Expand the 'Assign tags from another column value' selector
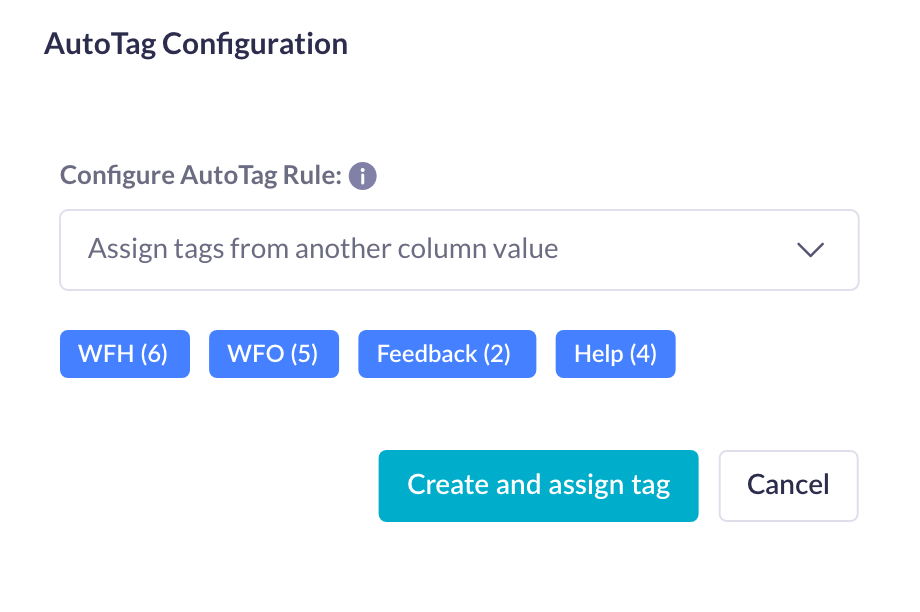Image resolution: width=920 pixels, height=612 pixels. 459,249
